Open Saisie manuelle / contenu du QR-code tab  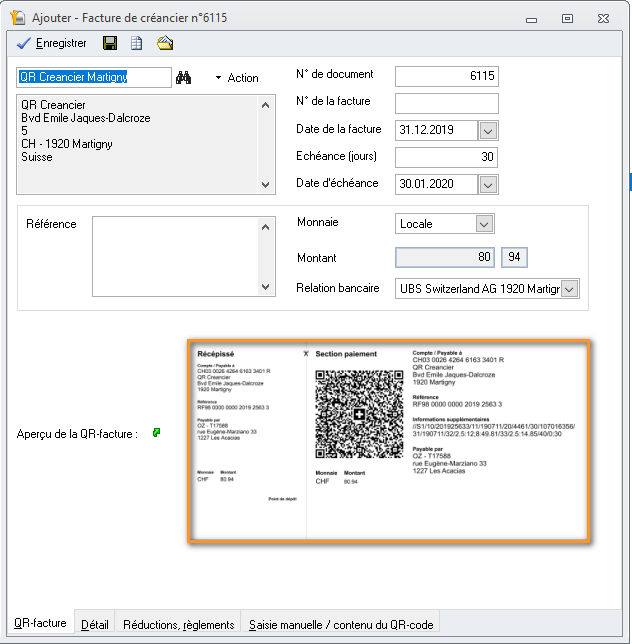tap(341, 625)
